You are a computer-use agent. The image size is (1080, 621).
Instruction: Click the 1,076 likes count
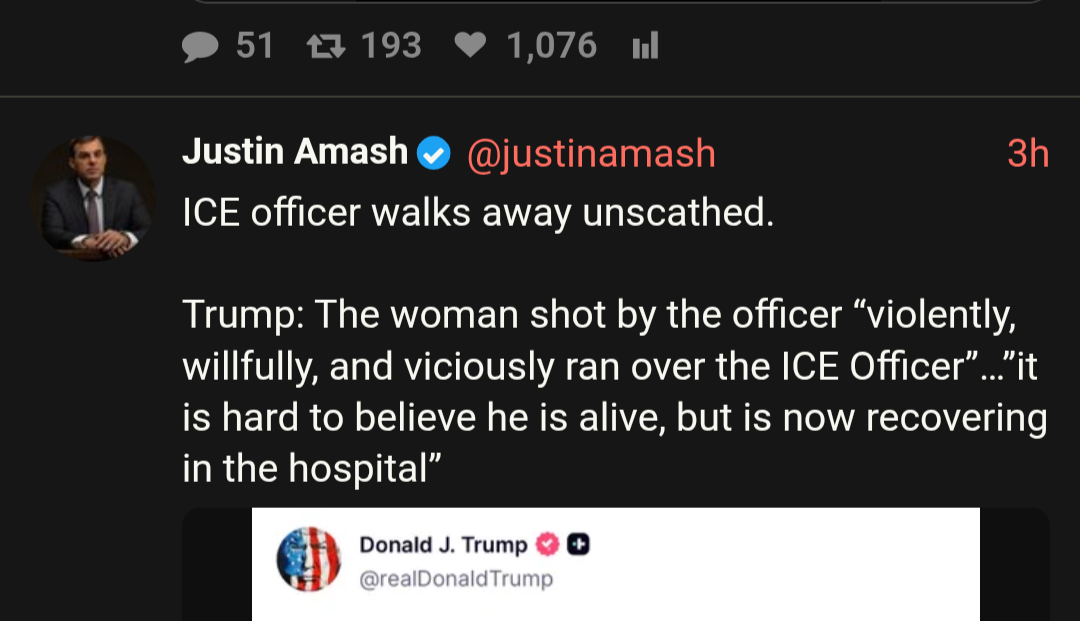pyautogui.click(x=551, y=46)
